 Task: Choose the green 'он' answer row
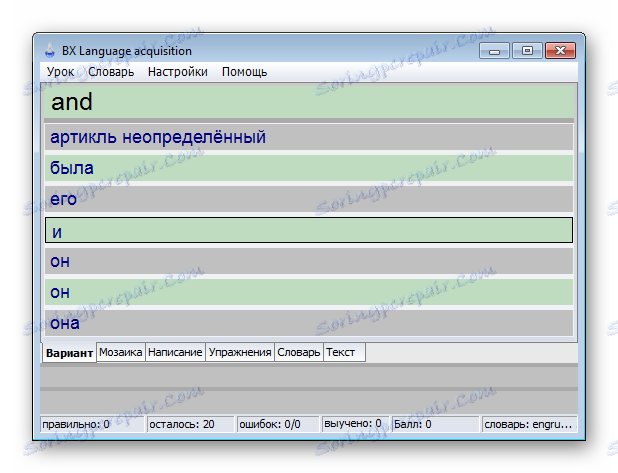309,292
